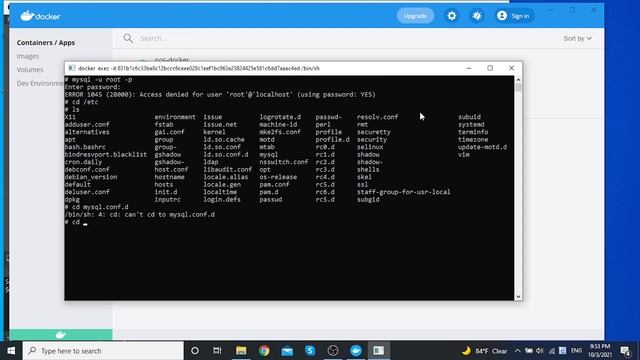640x360 pixels.
Task: Click the whale status icon at sidebar bottom
Action: (61, 335)
